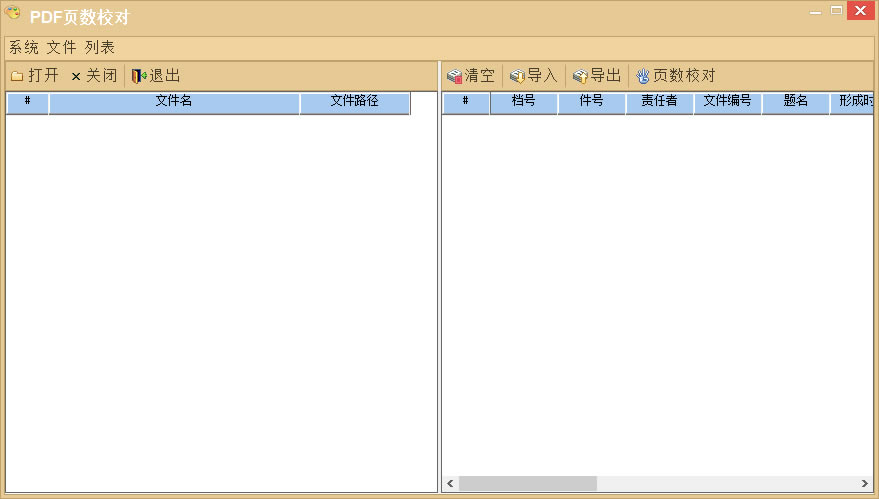This screenshot has height=499, width=879.
Task: Click the app icon in title bar
Action: (x=13, y=16)
